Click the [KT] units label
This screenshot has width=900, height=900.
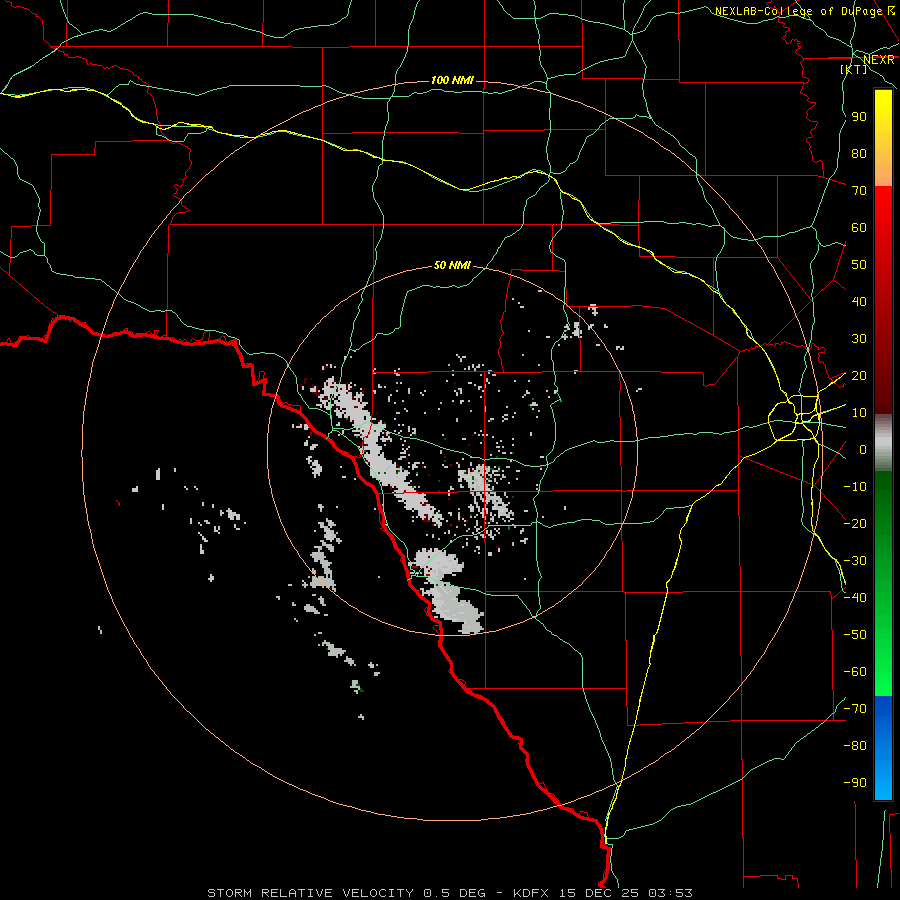[x=854, y=69]
